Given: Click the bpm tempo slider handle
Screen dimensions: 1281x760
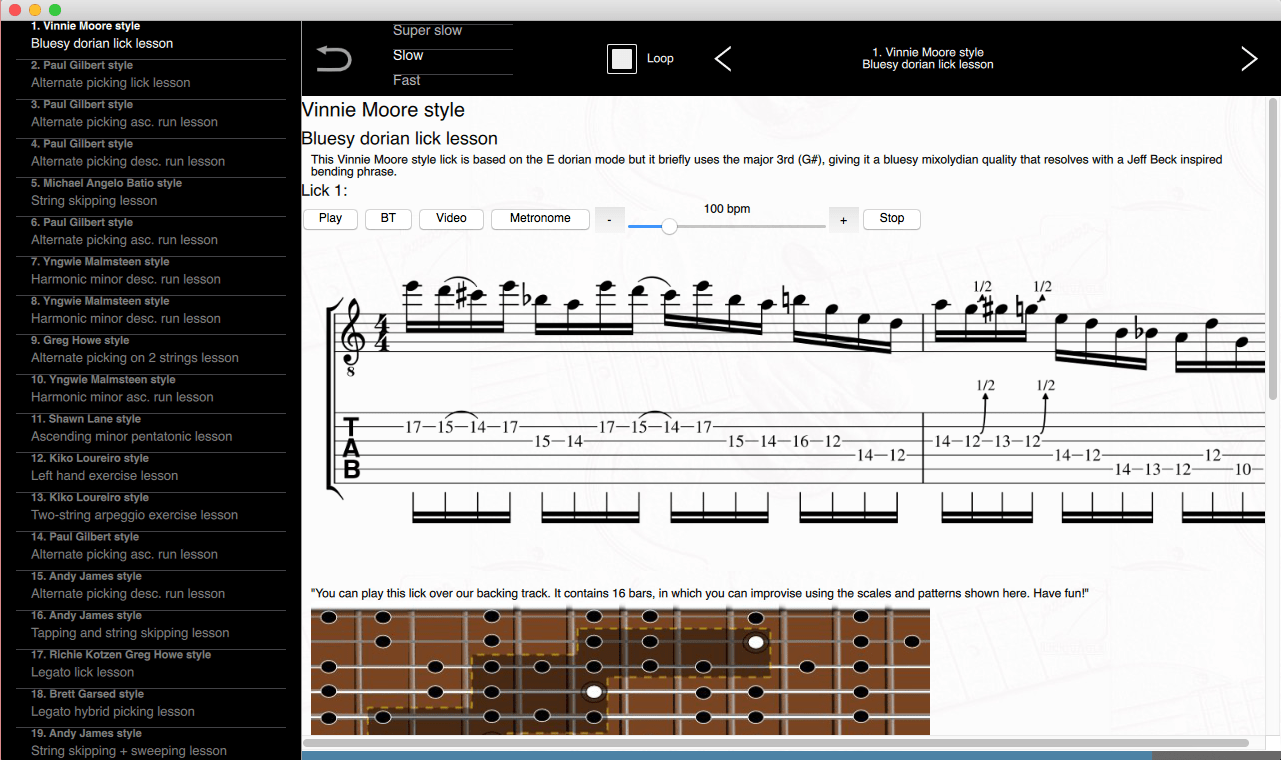Looking at the screenshot, I should [669, 227].
